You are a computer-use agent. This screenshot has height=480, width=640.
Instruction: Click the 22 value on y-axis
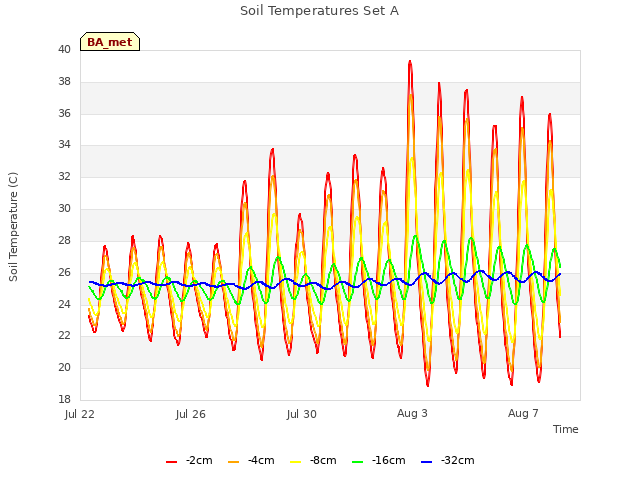point(64,335)
